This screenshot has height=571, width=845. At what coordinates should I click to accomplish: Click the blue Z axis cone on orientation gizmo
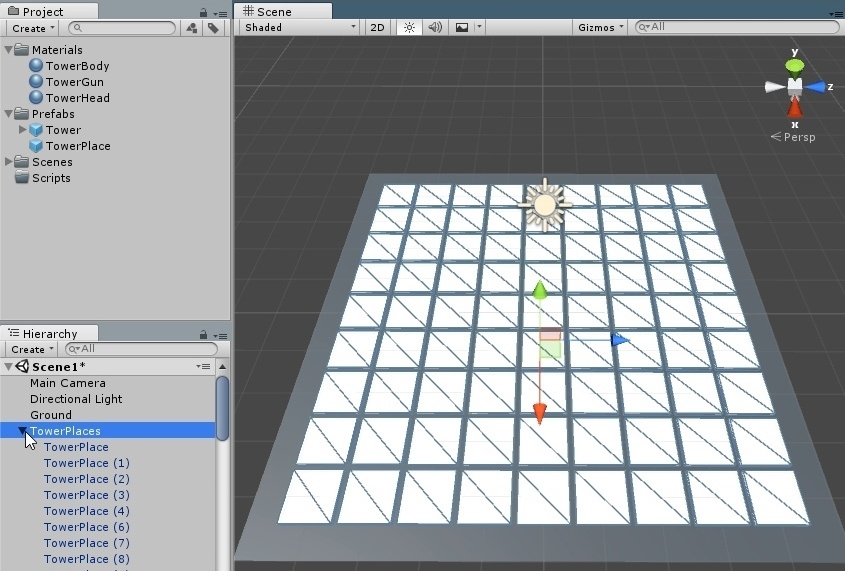pos(815,87)
